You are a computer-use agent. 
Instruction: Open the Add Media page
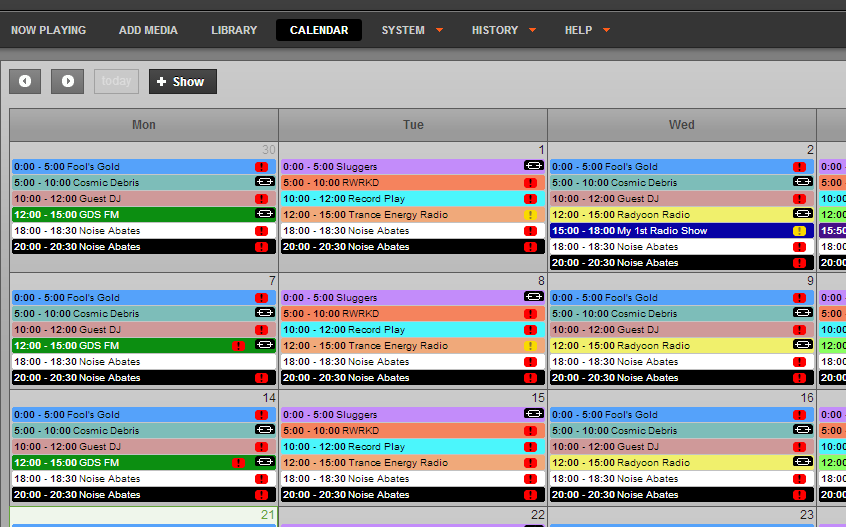pos(148,30)
